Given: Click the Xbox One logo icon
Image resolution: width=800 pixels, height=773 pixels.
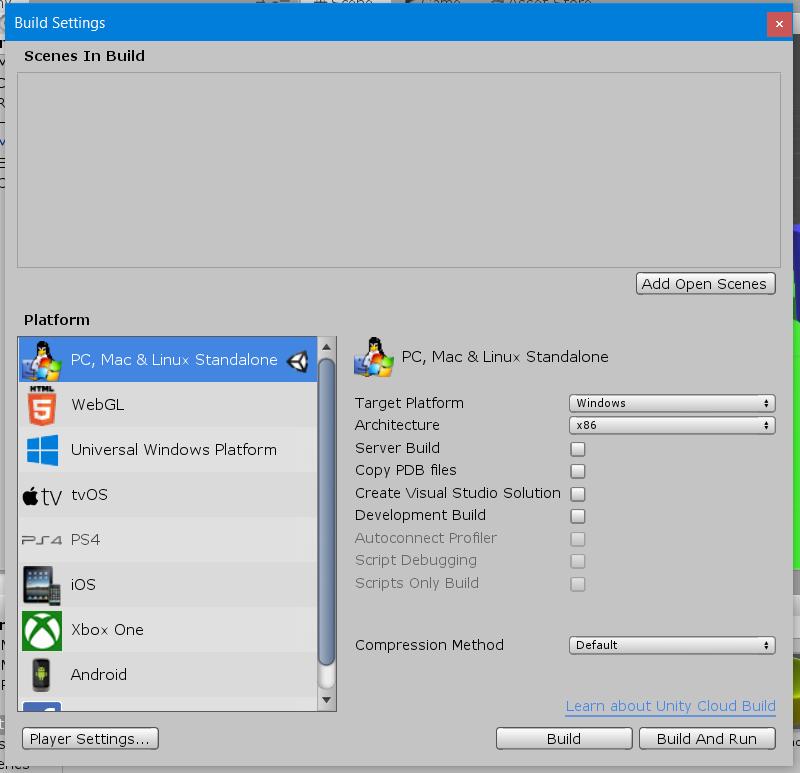Looking at the screenshot, I should coord(42,631).
